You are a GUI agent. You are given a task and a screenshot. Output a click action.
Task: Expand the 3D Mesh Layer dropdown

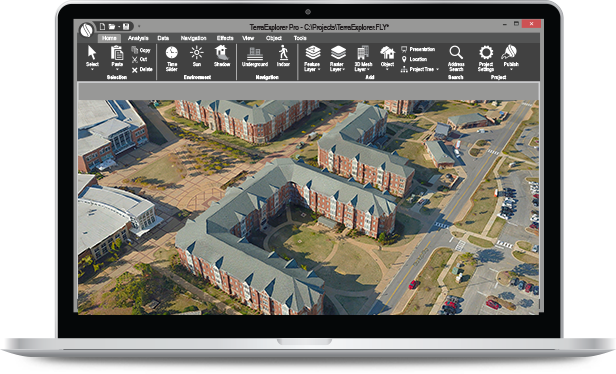[x=363, y=58]
